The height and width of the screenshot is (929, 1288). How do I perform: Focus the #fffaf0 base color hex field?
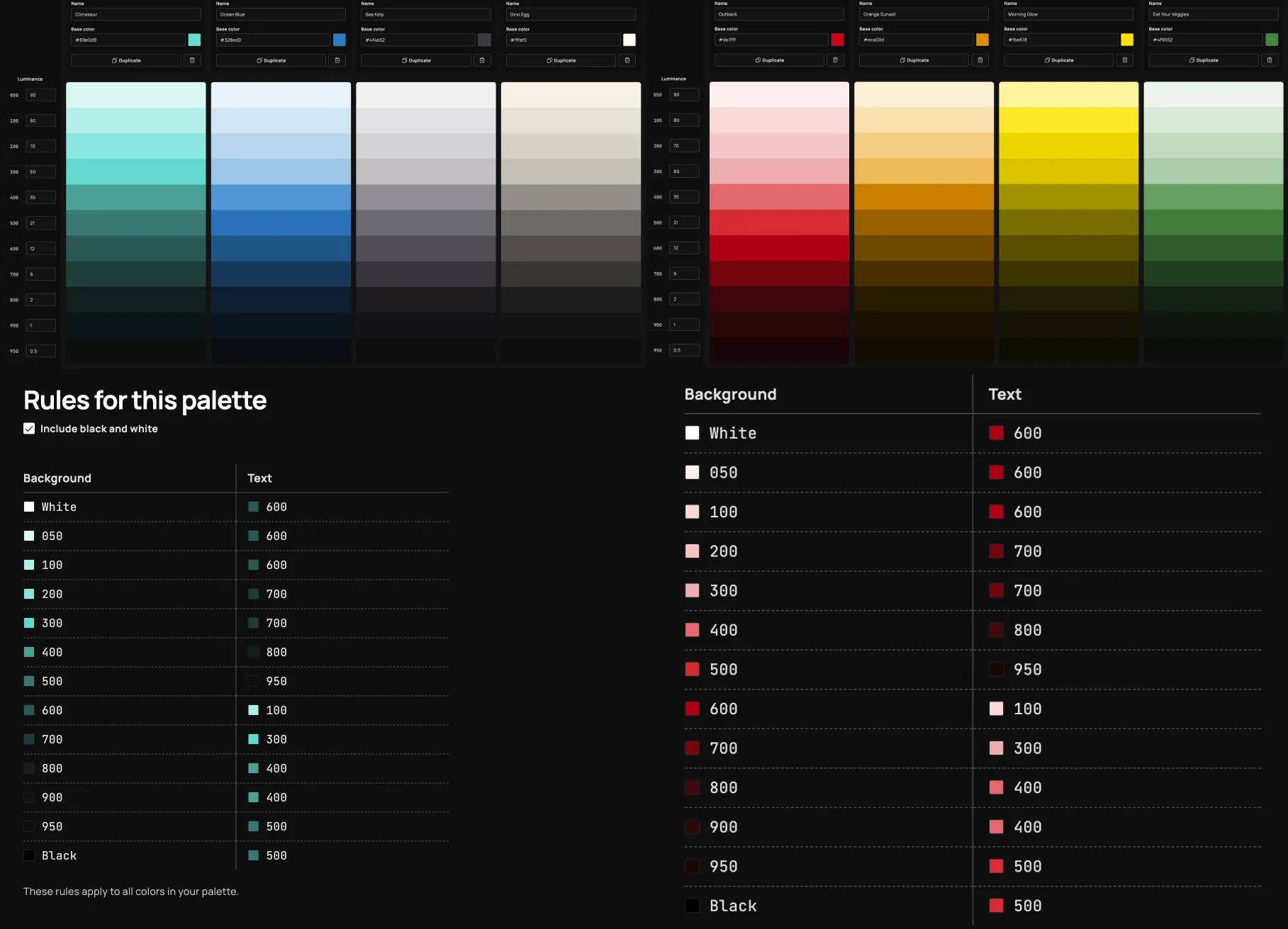(x=563, y=40)
